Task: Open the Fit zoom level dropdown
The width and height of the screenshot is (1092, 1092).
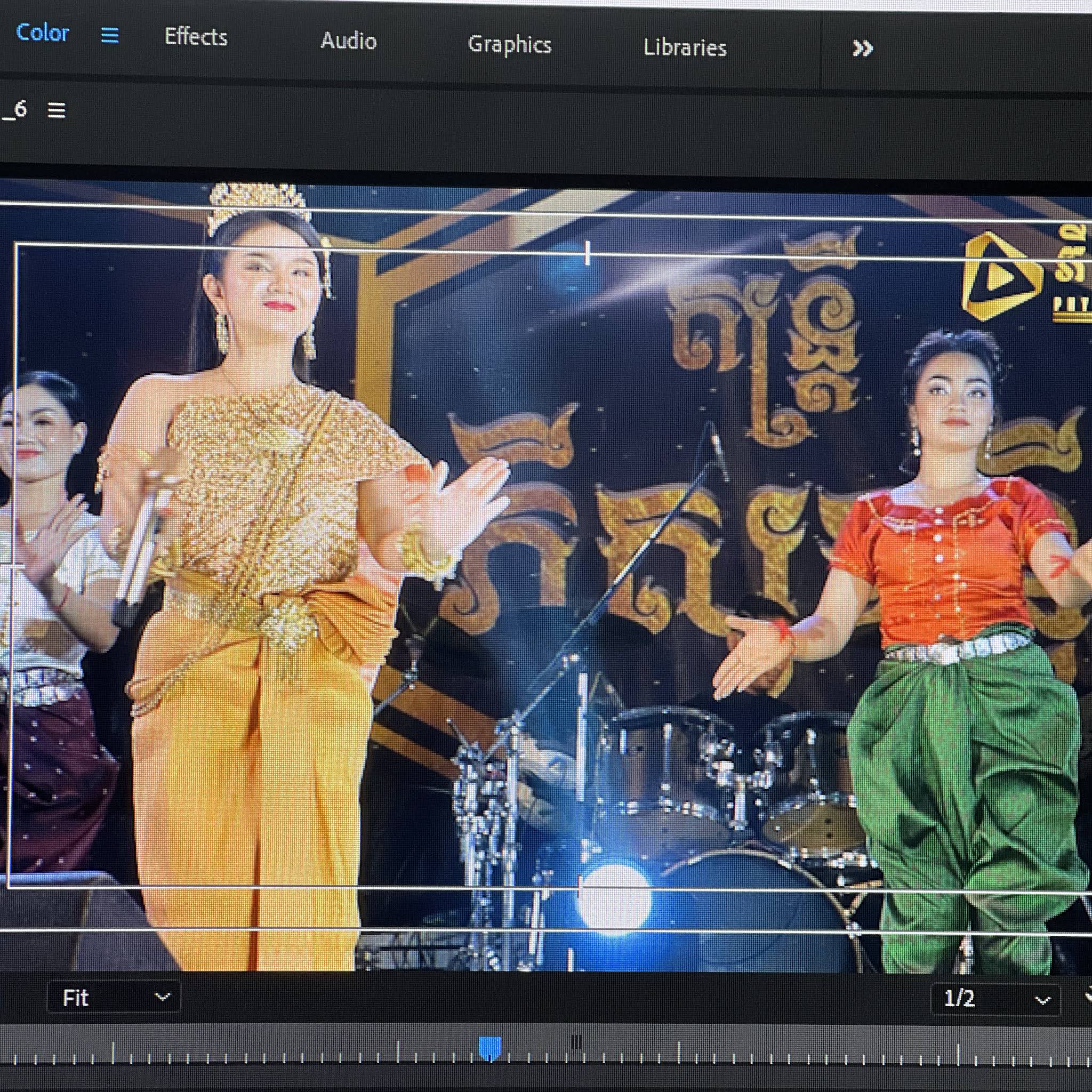Action: click(114, 998)
